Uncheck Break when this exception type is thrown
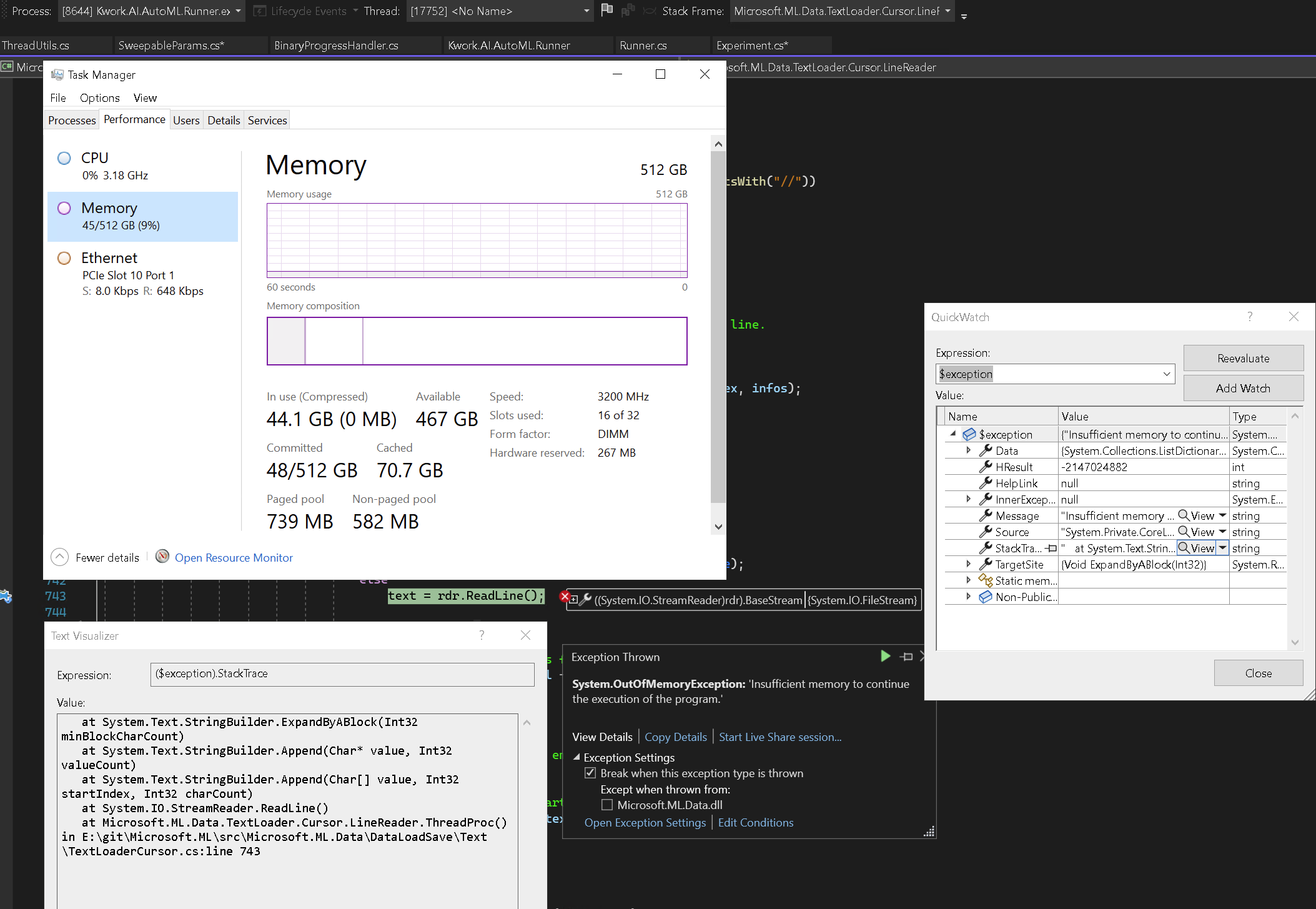1316x909 pixels. tap(590, 773)
